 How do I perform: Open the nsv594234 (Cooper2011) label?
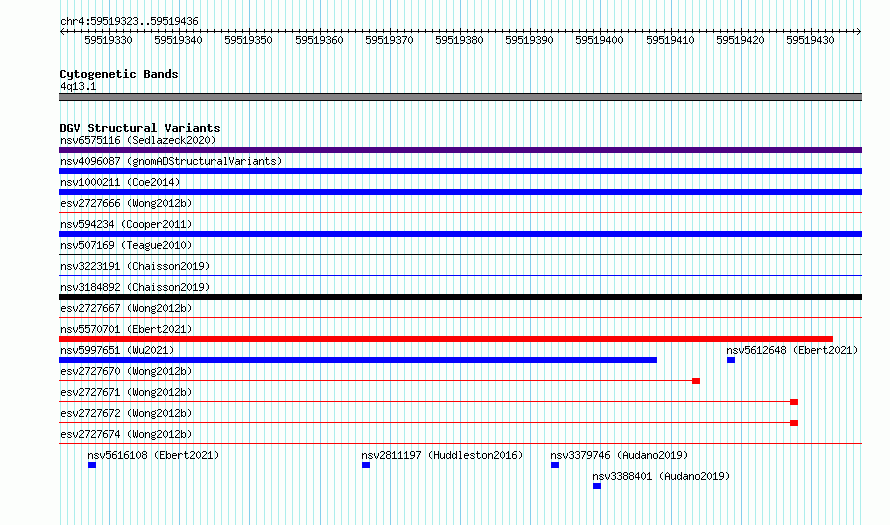(126, 224)
